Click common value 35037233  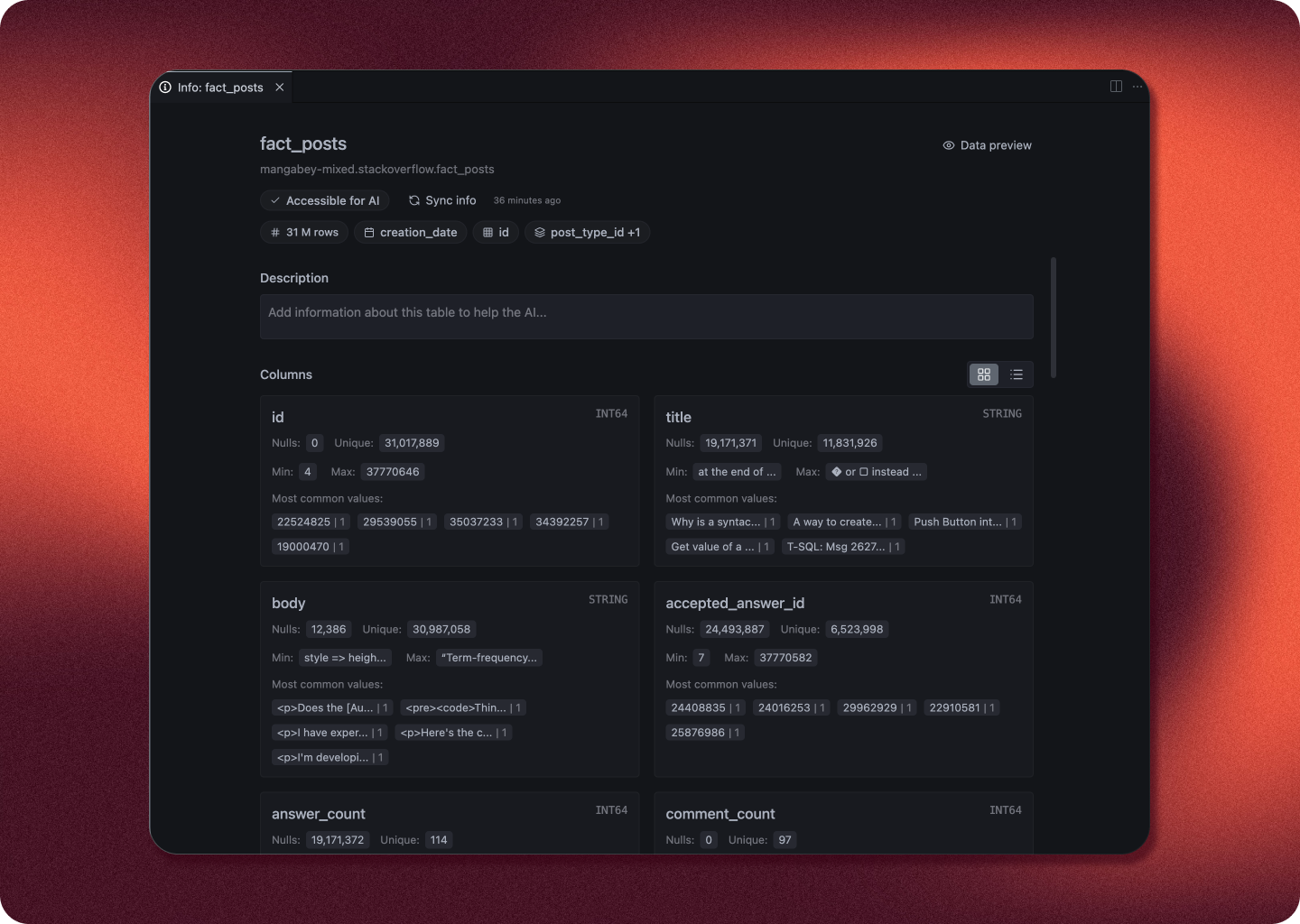point(484,522)
